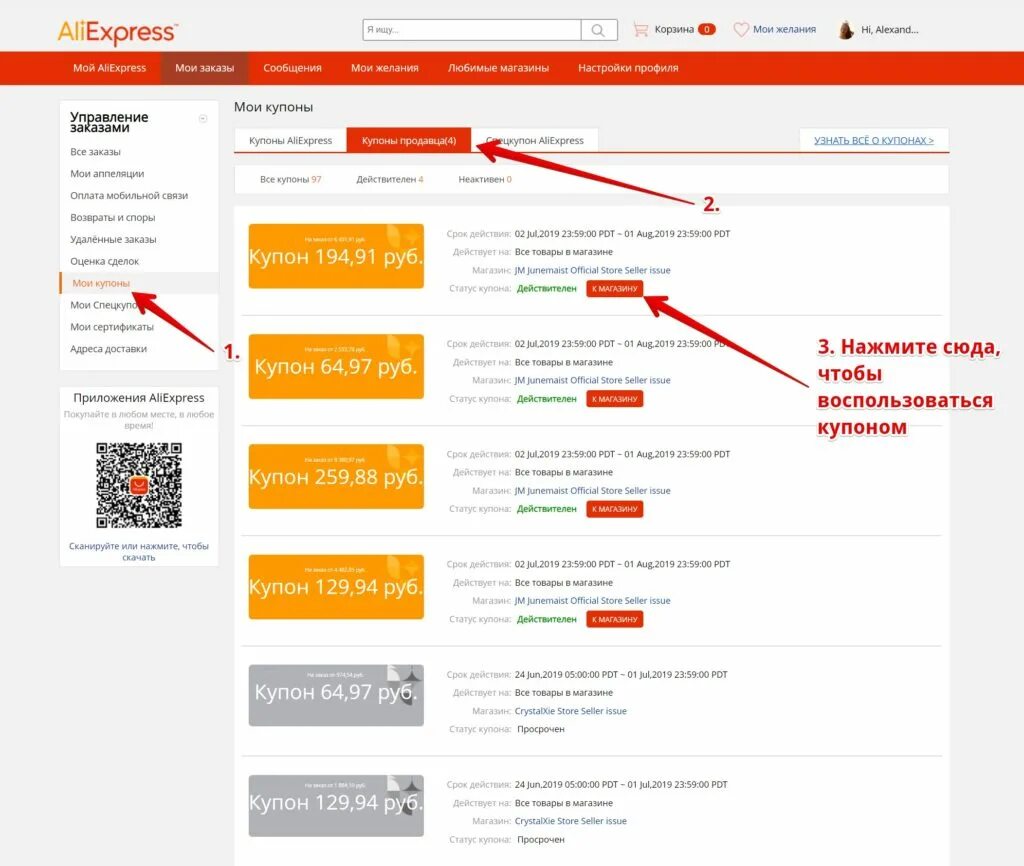Open Мои желания in the header
This screenshot has height=866, width=1024.
(784, 29)
